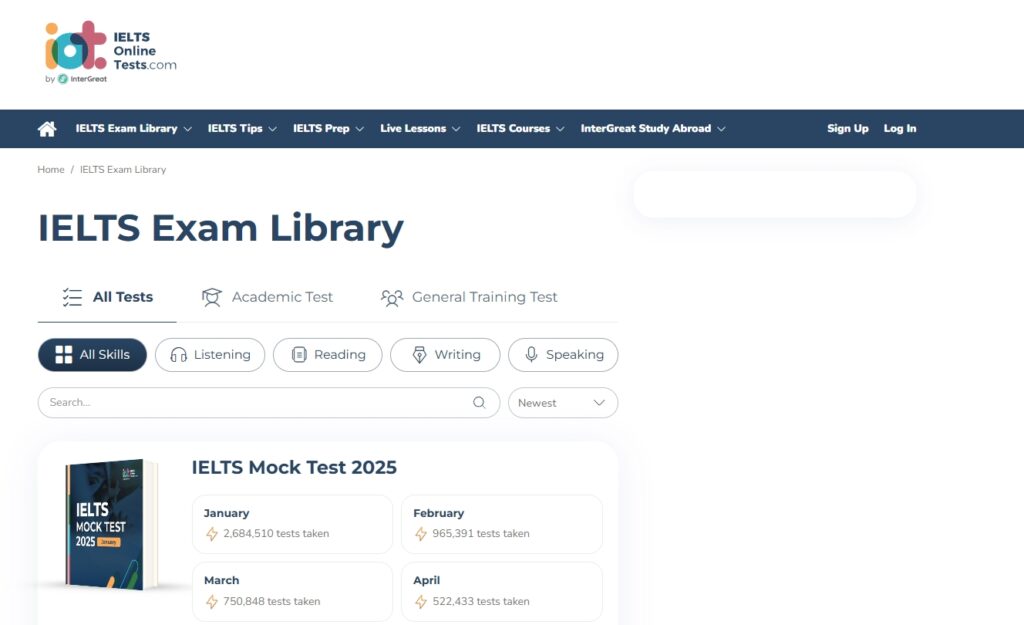Click the lightning icon in the February card
Viewport: 1024px width, 625px height.
(x=421, y=534)
